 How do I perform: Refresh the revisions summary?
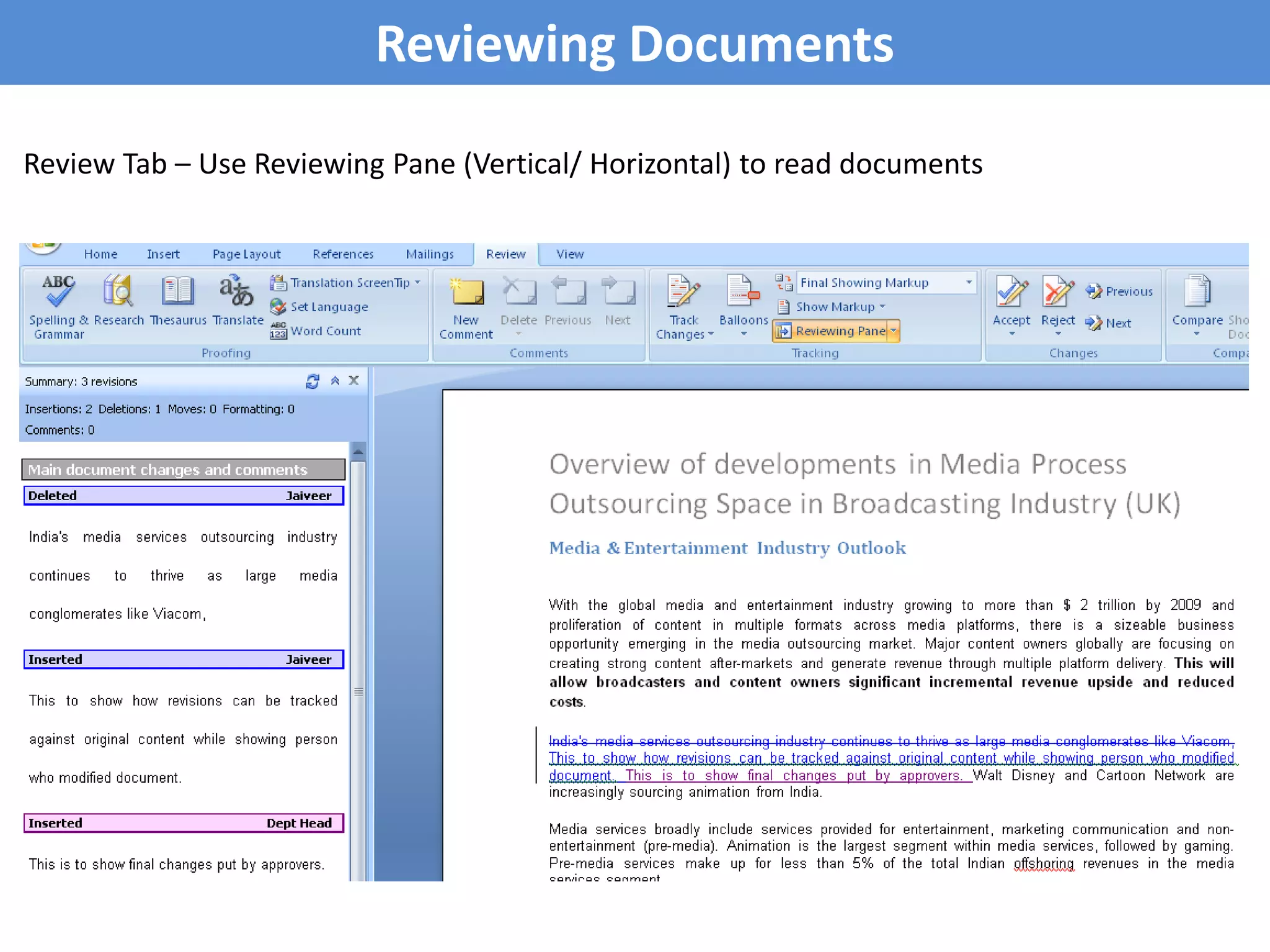313,381
